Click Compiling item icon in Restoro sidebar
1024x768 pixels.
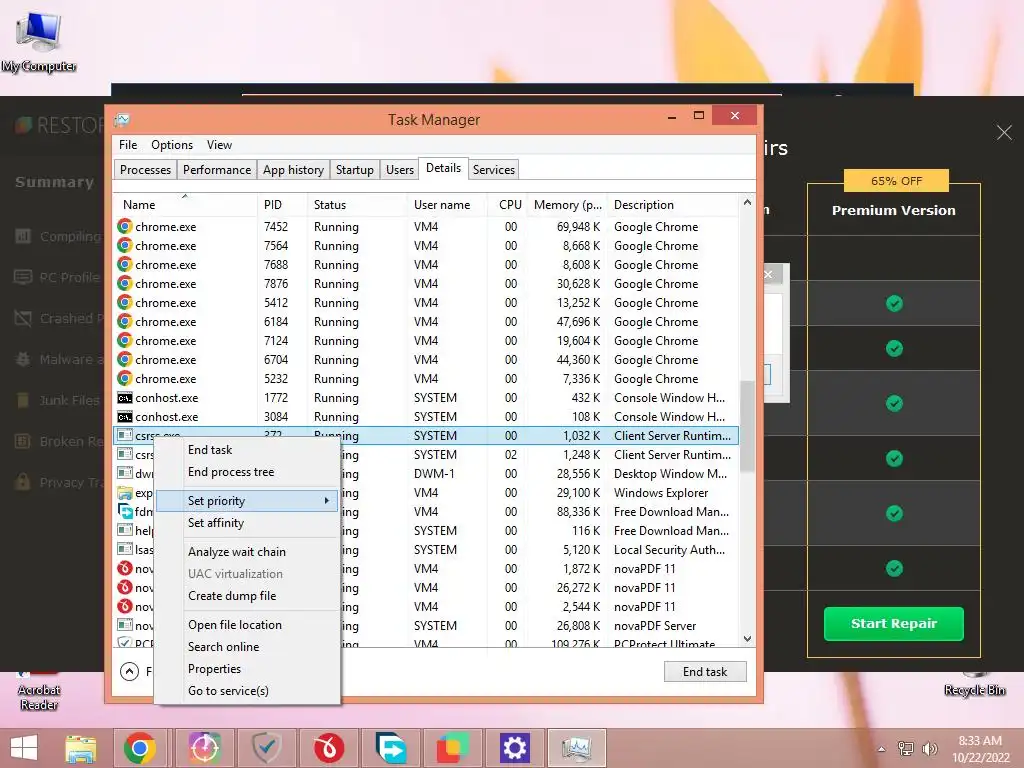pos(23,236)
